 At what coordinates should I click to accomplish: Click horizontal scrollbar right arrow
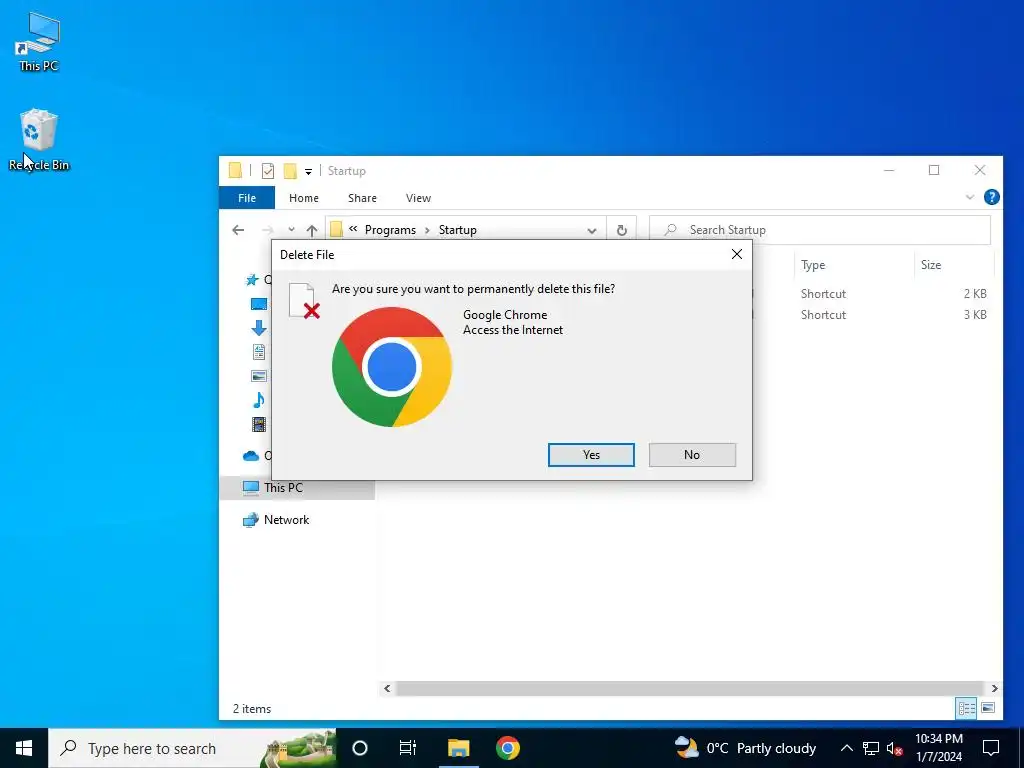point(995,688)
